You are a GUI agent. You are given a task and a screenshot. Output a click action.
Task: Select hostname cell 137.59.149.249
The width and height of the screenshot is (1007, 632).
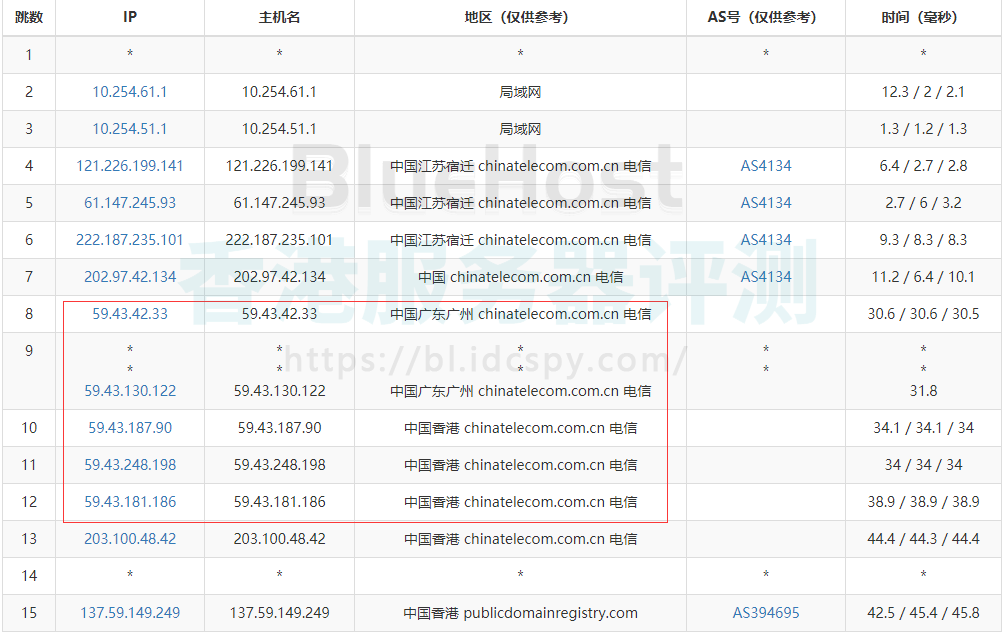tap(279, 613)
